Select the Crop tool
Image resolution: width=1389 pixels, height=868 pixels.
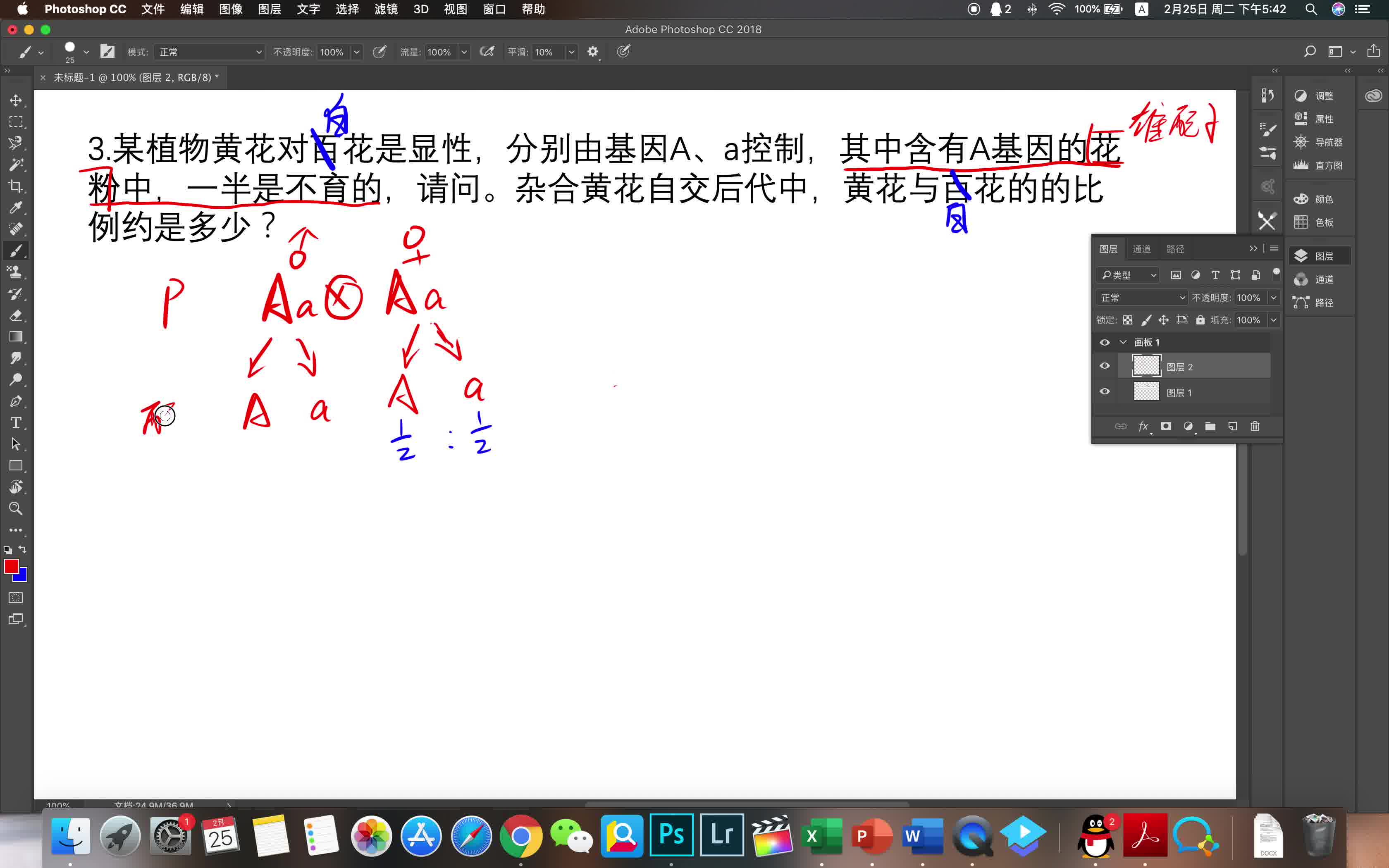point(15,186)
